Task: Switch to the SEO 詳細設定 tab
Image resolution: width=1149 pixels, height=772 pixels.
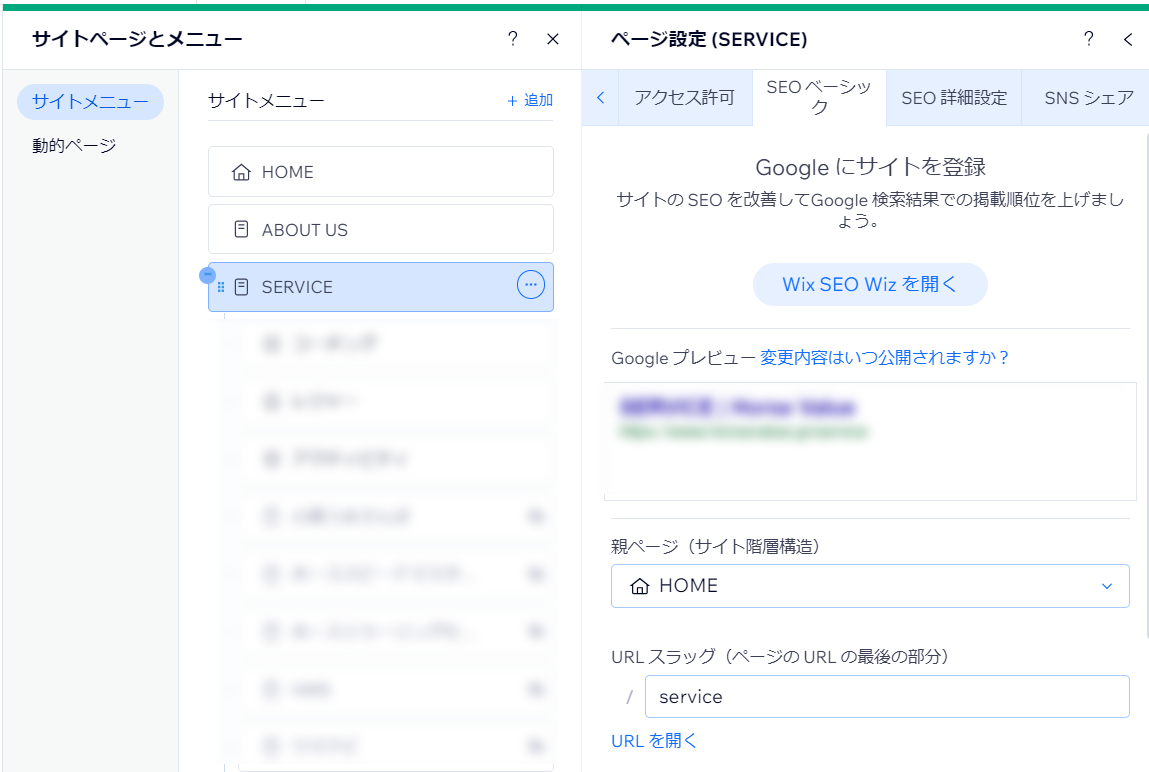Action: pos(953,97)
